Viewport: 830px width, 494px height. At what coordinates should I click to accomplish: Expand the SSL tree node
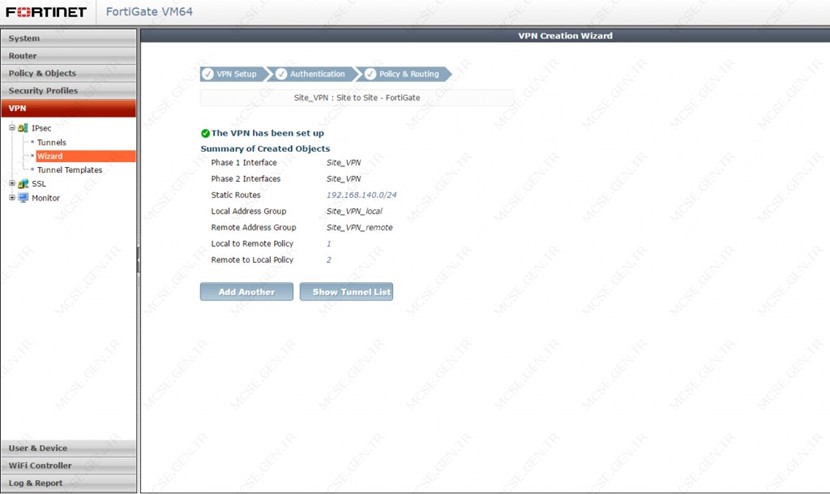click(x=12, y=183)
